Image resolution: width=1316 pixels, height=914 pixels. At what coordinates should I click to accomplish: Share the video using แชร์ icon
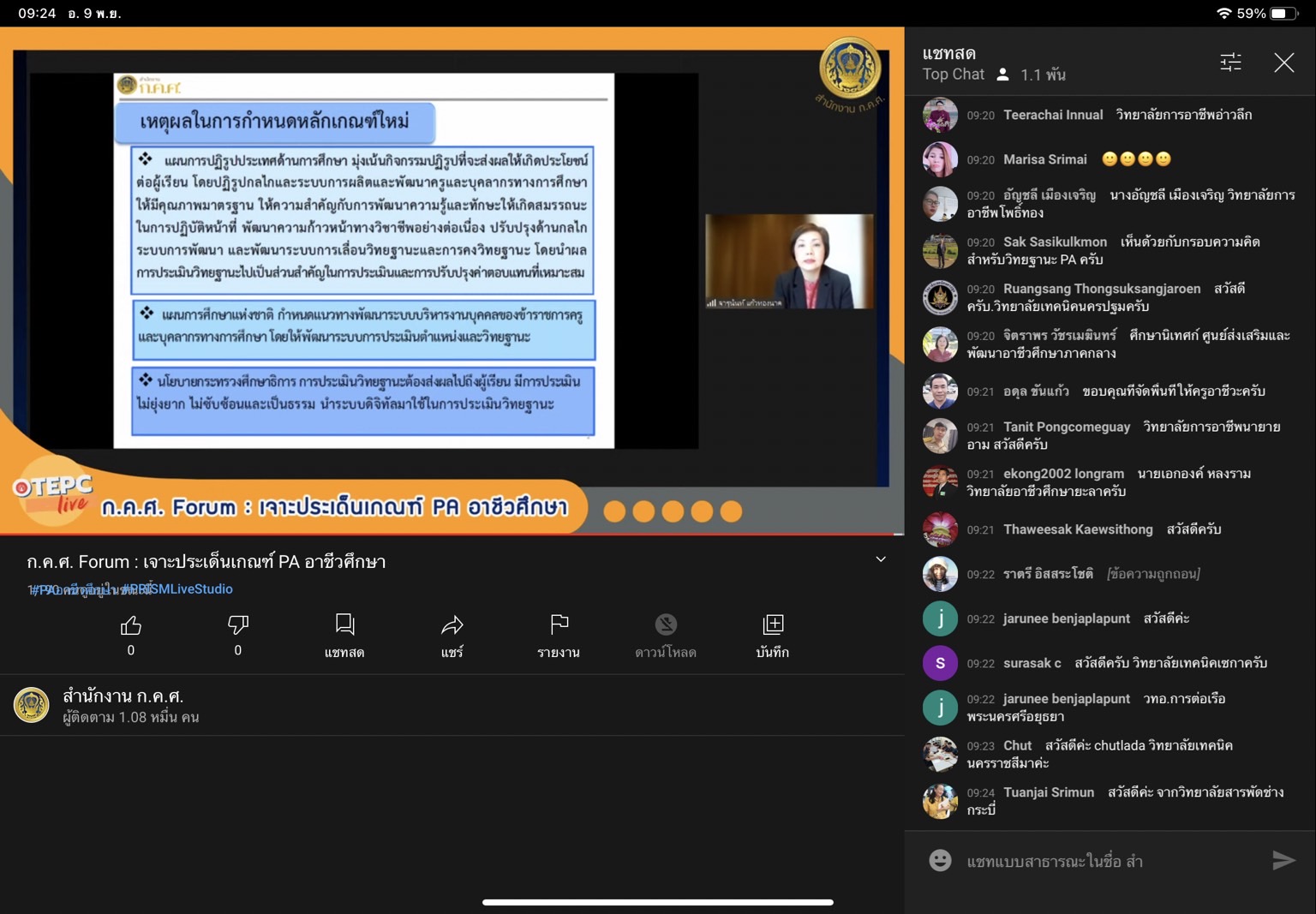tap(452, 636)
